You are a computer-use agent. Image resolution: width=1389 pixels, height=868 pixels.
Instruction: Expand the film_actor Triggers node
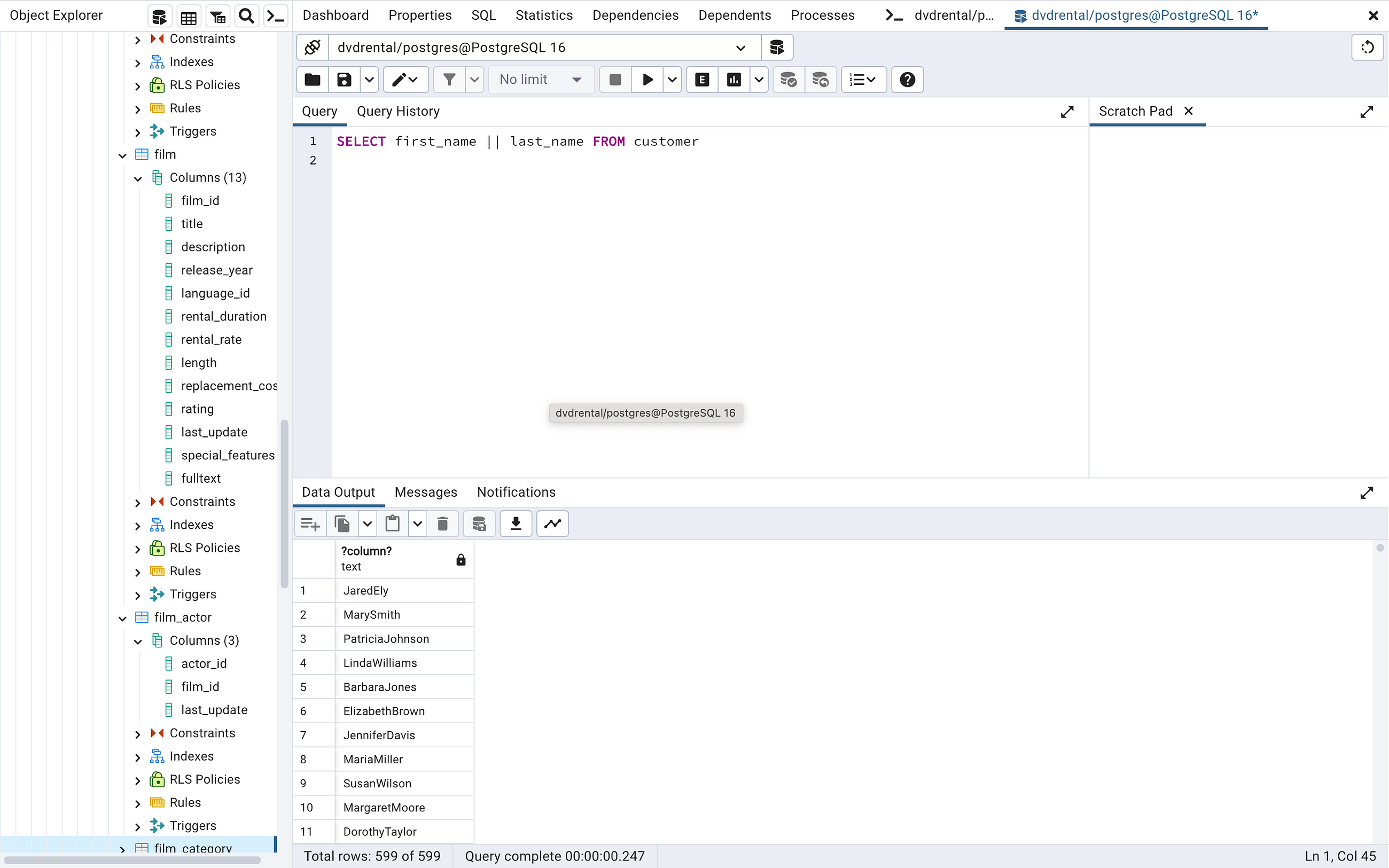coord(138,827)
